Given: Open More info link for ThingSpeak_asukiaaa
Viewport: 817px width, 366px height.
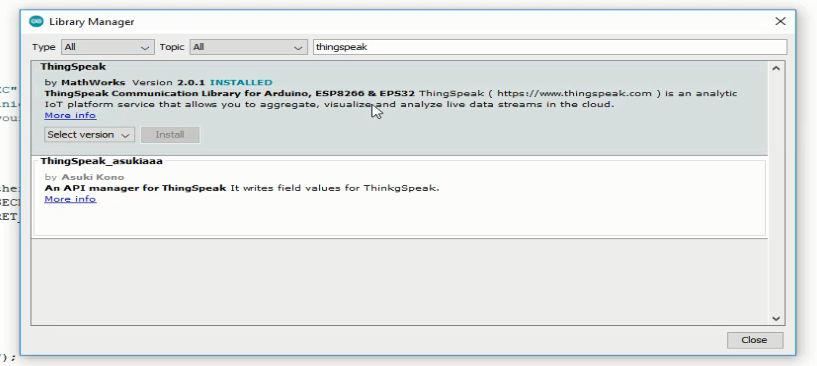Looking at the screenshot, I should click(x=70, y=199).
